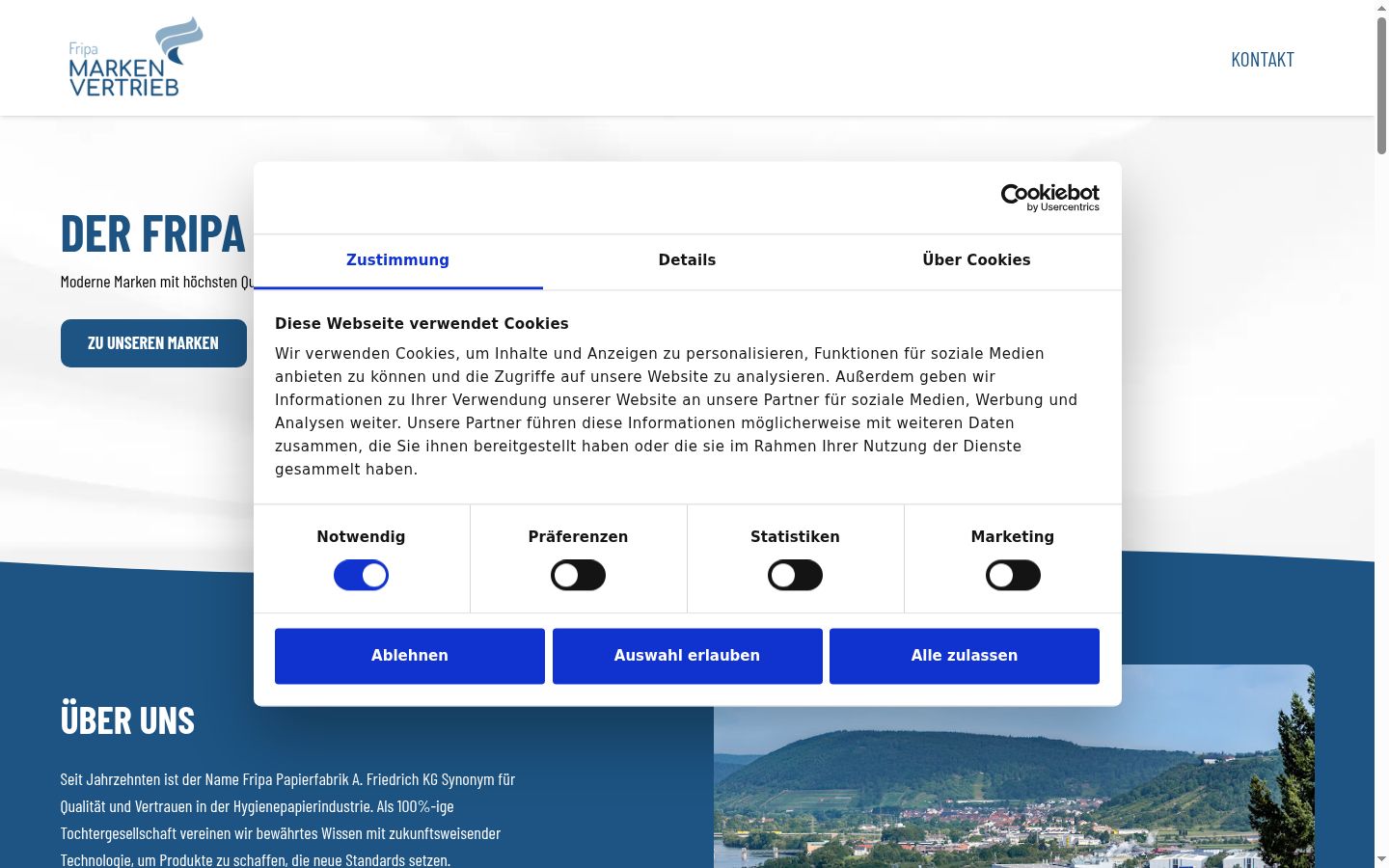Open the KONTAKT navigation link

pyautogui.click(x=1262, y=59)
